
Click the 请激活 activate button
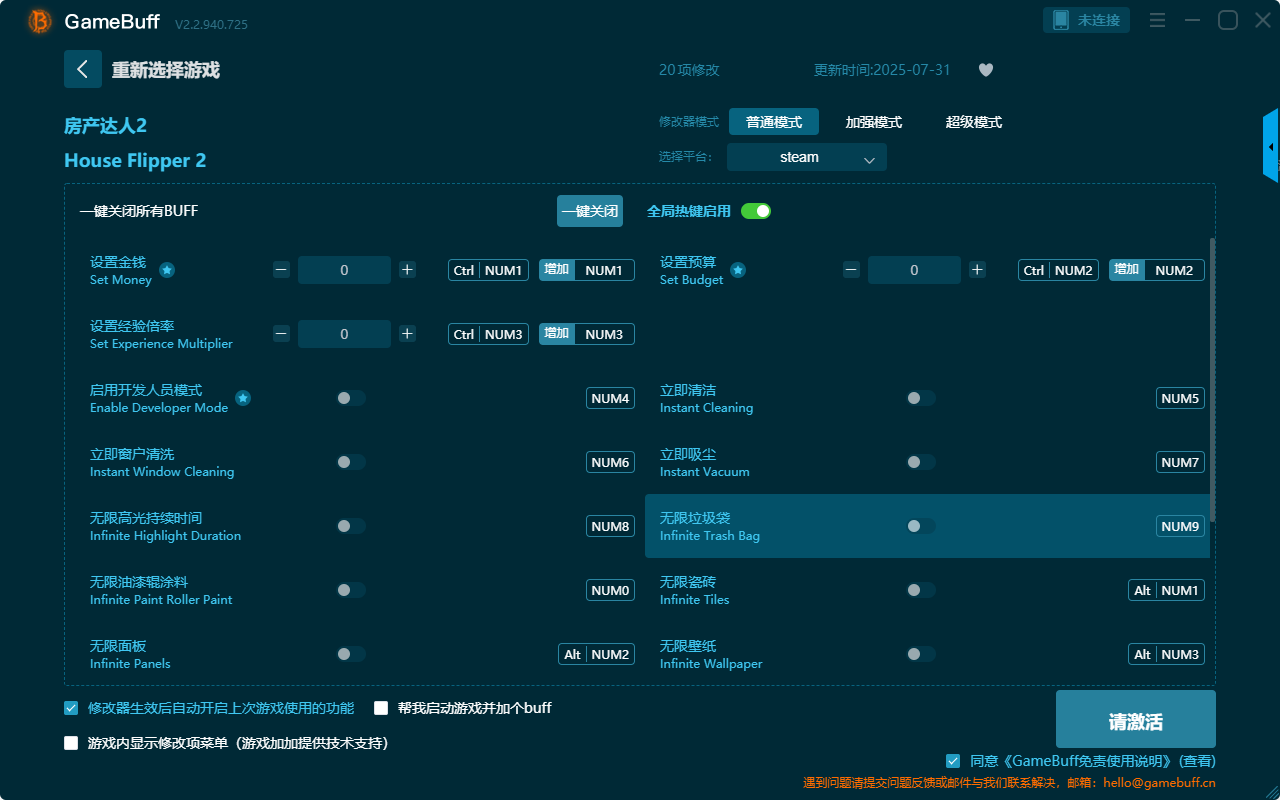point(1136,719)
